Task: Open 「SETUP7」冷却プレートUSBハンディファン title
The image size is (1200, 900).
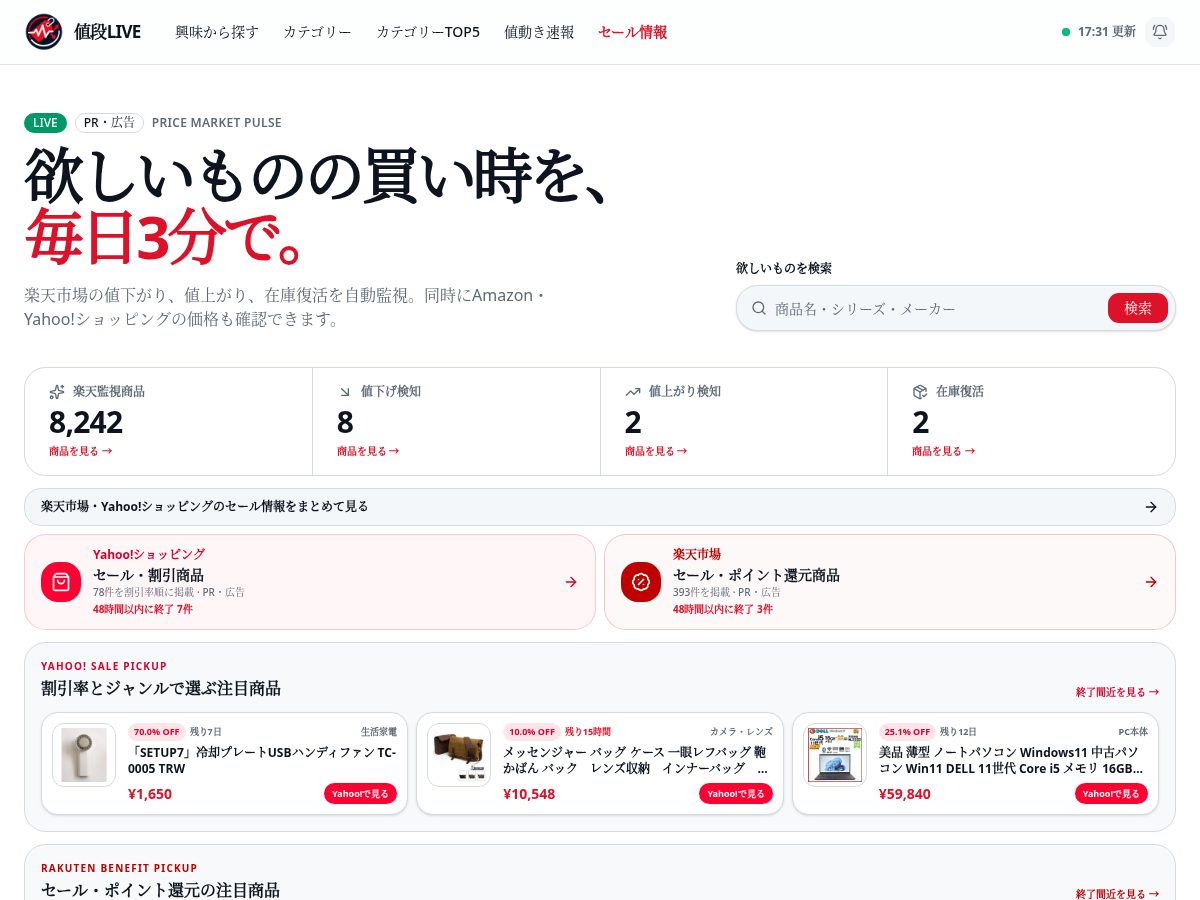Action: [262, 760]
